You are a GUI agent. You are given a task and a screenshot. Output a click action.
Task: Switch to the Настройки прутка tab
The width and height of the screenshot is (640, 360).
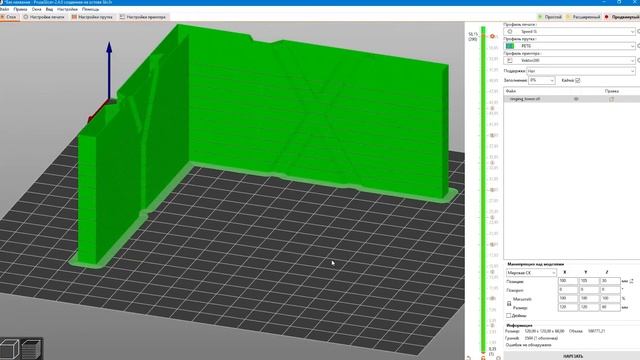coord(92,17)
